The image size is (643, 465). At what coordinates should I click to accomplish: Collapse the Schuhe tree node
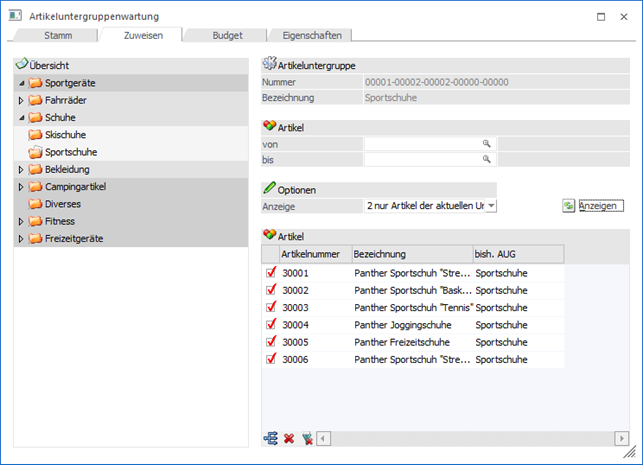tap(21, 118)
